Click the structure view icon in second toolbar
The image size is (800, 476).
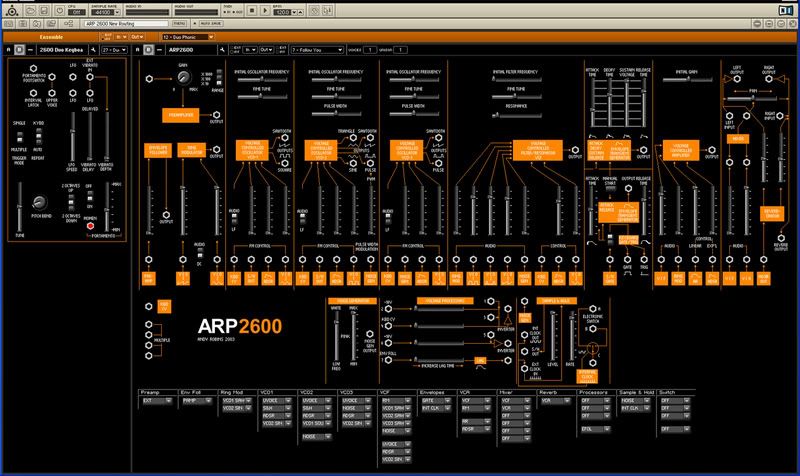tap(69, 23)
